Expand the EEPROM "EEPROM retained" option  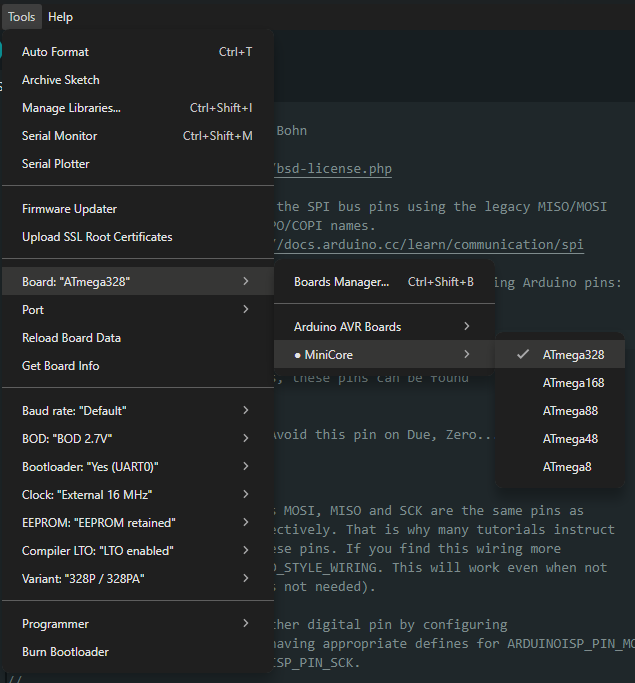(x=138, y=522)
